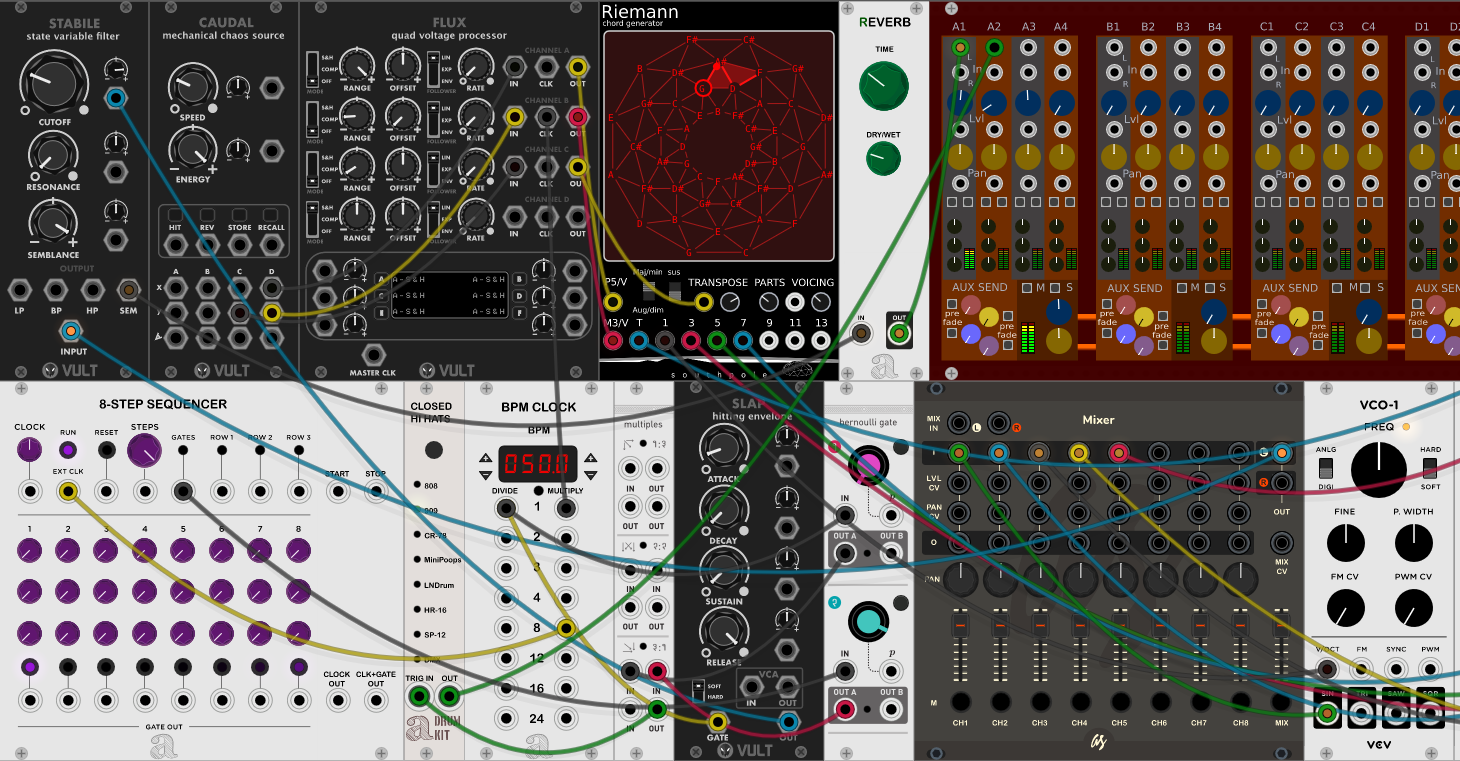Click Flux Channel D IN jack
The image size is (1460, 761).
coord(515,218)
